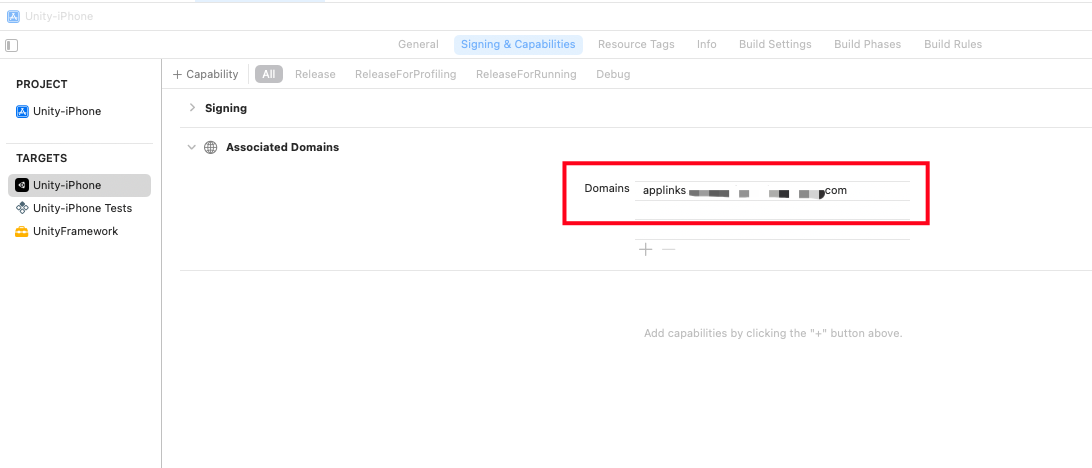Select the Unity-iPhone target
The image size is (1092, 468).
pos(79,185)
